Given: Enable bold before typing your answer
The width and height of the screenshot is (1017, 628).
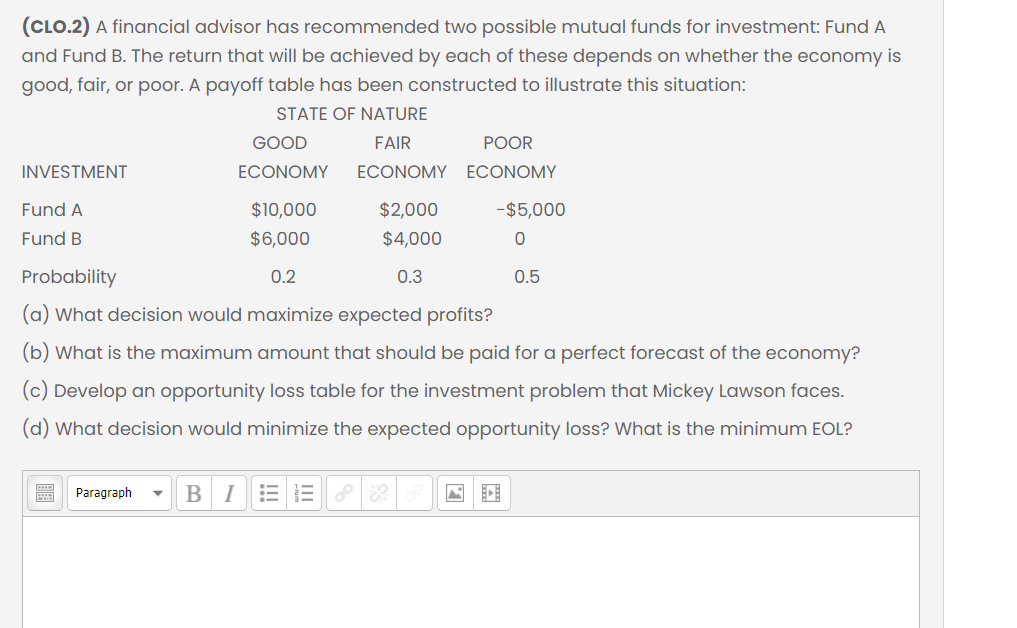Looking at the screenshot, I should tap(194, 492).
